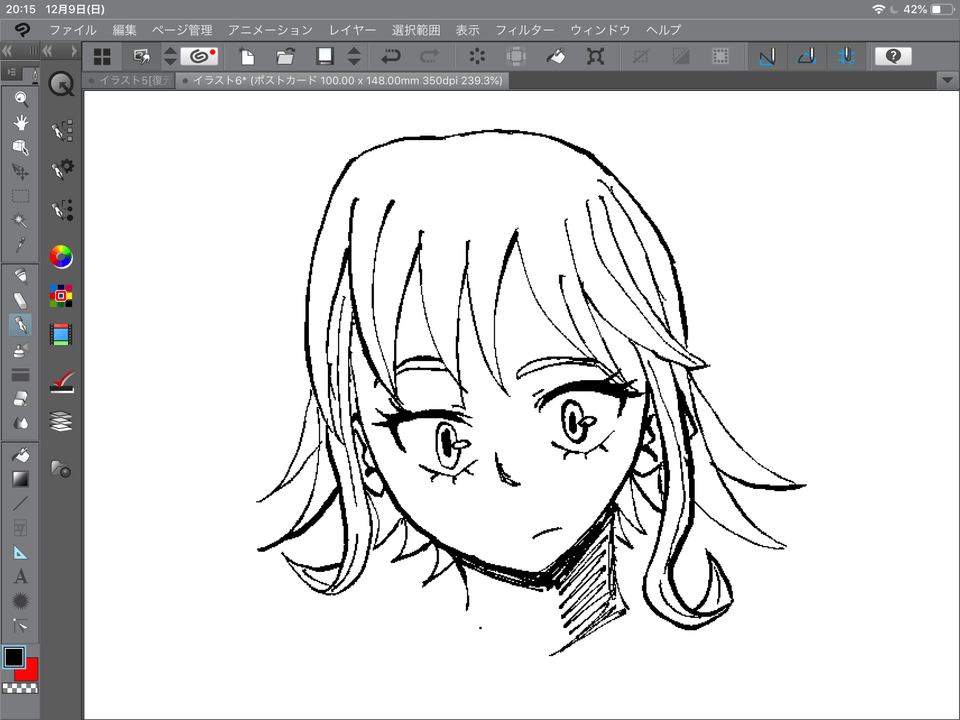Screen dimensions: 960x720
Task: Open the Color Wheel palette
Action: (61, 257)
